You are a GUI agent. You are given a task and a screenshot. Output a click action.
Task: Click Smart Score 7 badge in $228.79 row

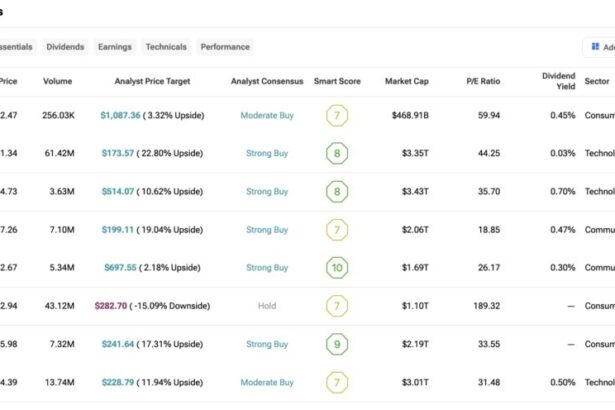337,382
